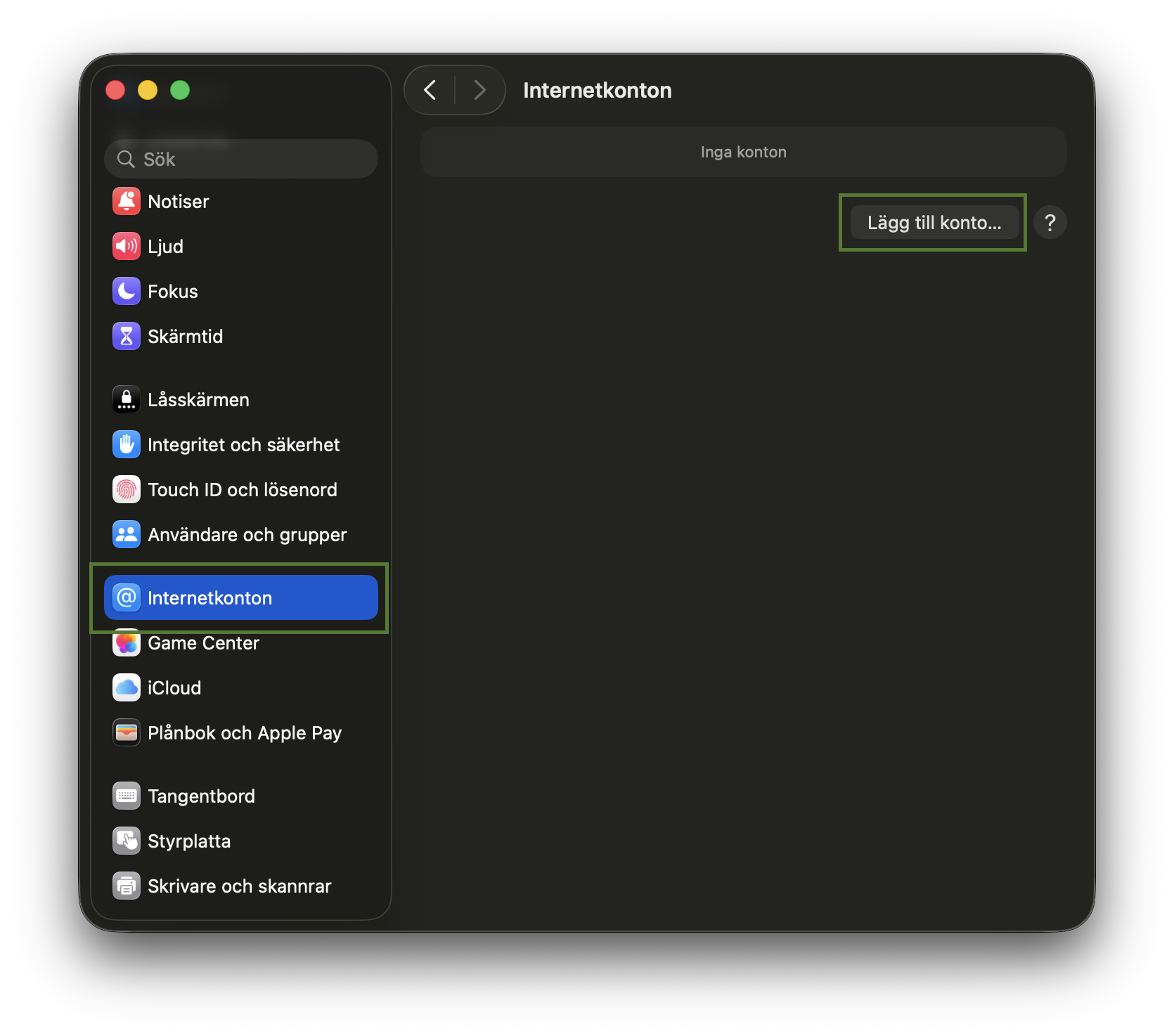Open the Game Center icon

(127, 643)
